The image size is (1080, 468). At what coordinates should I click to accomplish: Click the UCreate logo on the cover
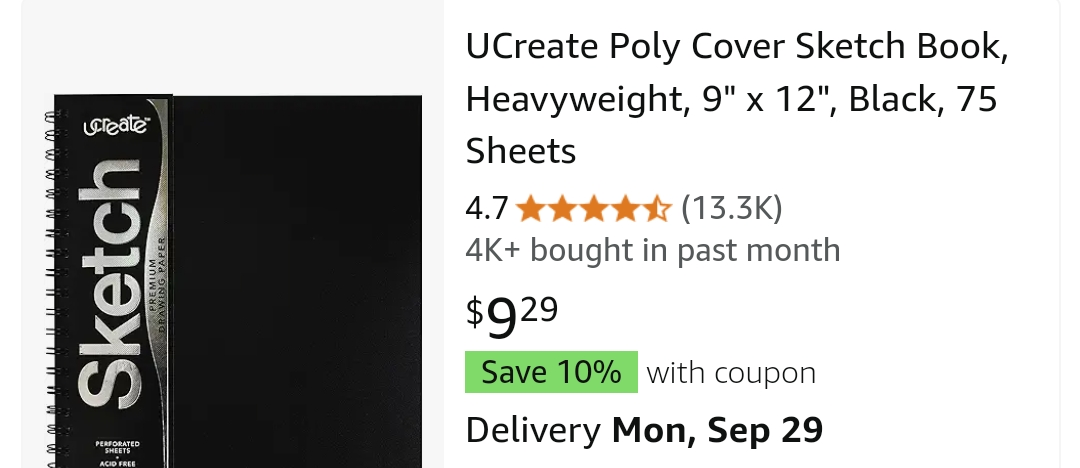(116, 127)
